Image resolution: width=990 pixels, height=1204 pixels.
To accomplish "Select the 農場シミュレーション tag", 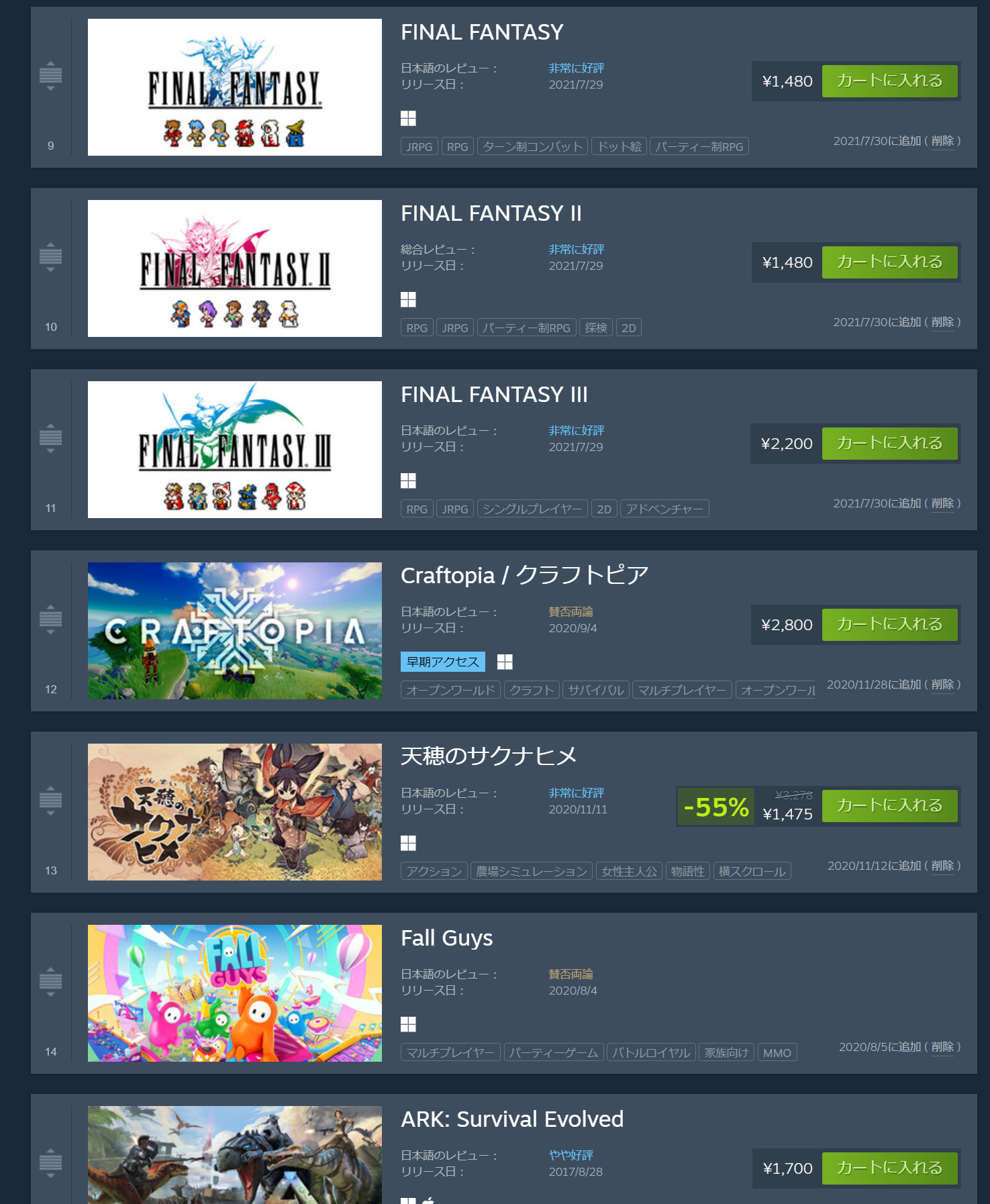I will tap(532, 871).
